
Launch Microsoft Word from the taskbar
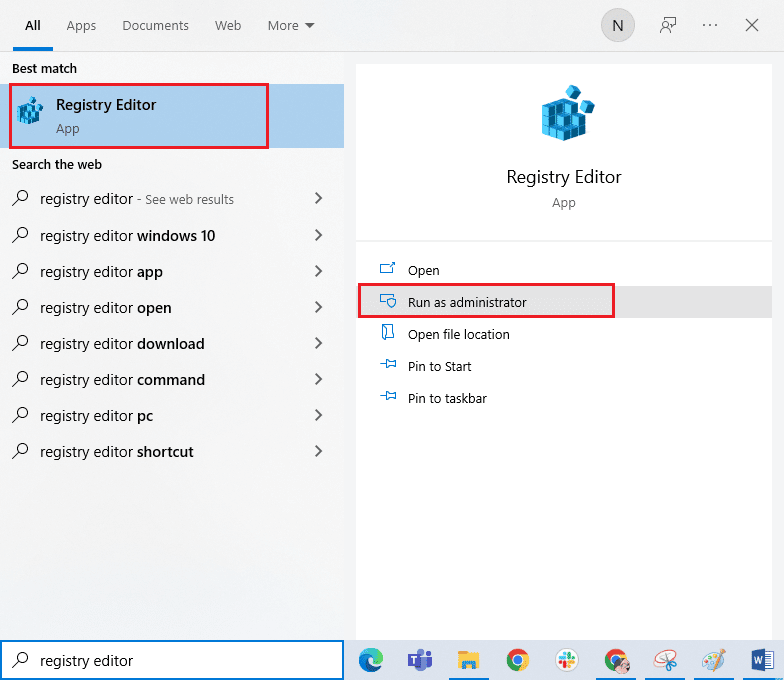click(x=762, y=660)
